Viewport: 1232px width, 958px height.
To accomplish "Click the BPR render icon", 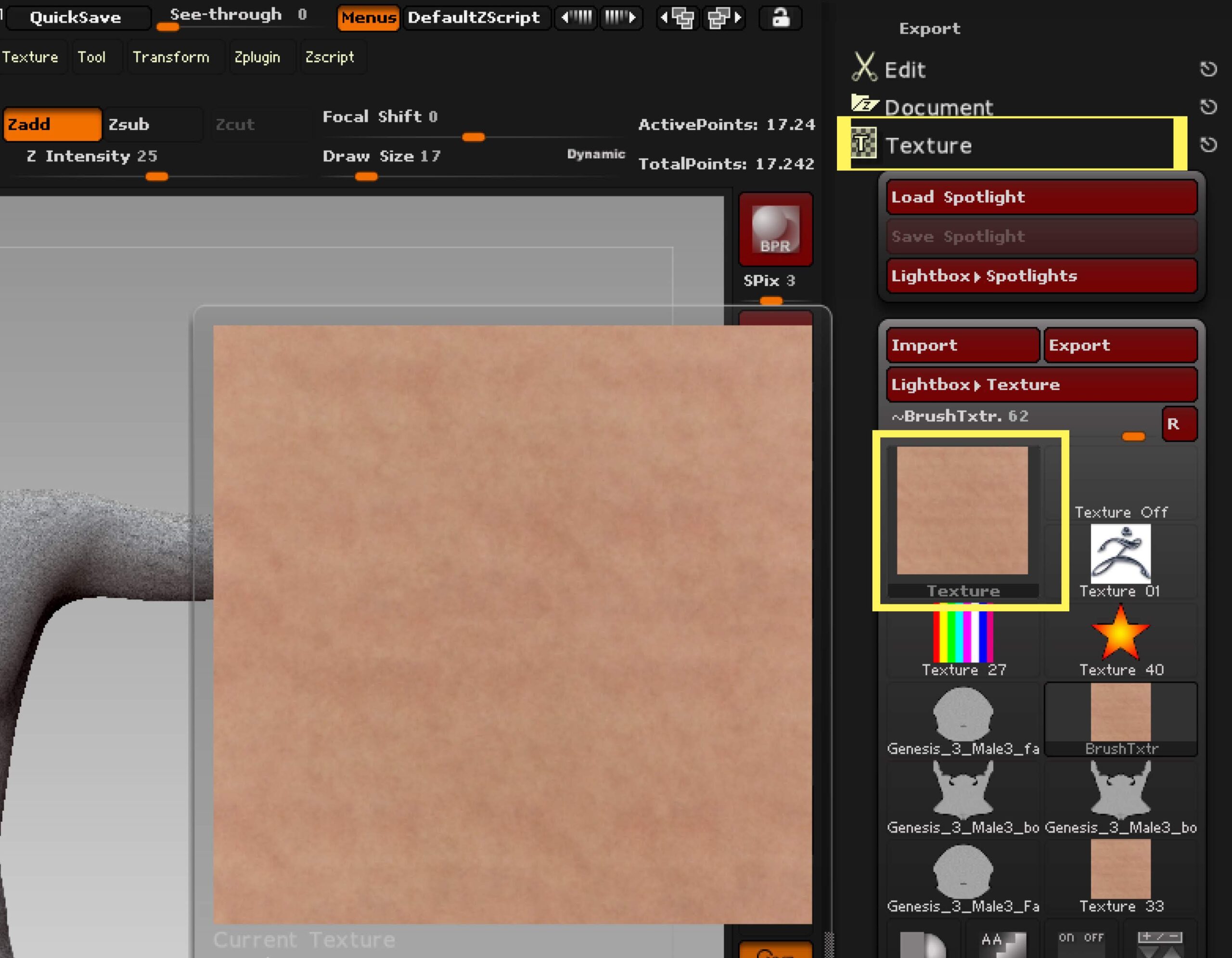I will click(775, 229).
